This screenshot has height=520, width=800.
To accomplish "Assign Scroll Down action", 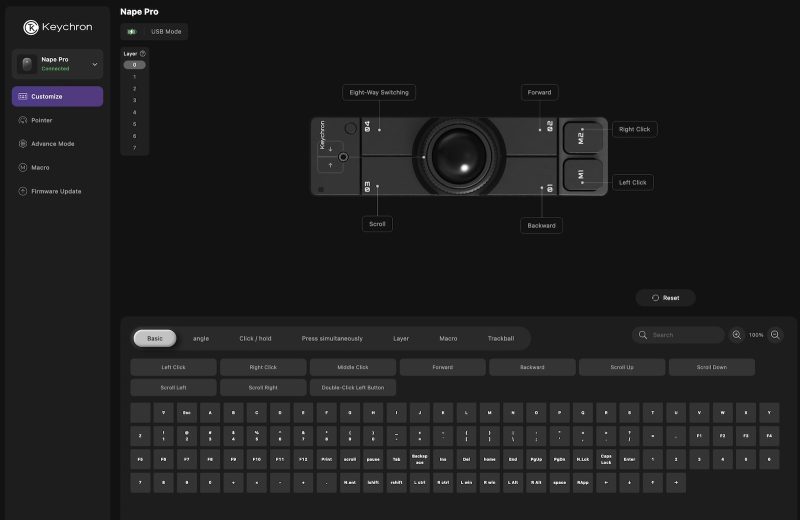I will pyautogui.click(x=712, y=367).
